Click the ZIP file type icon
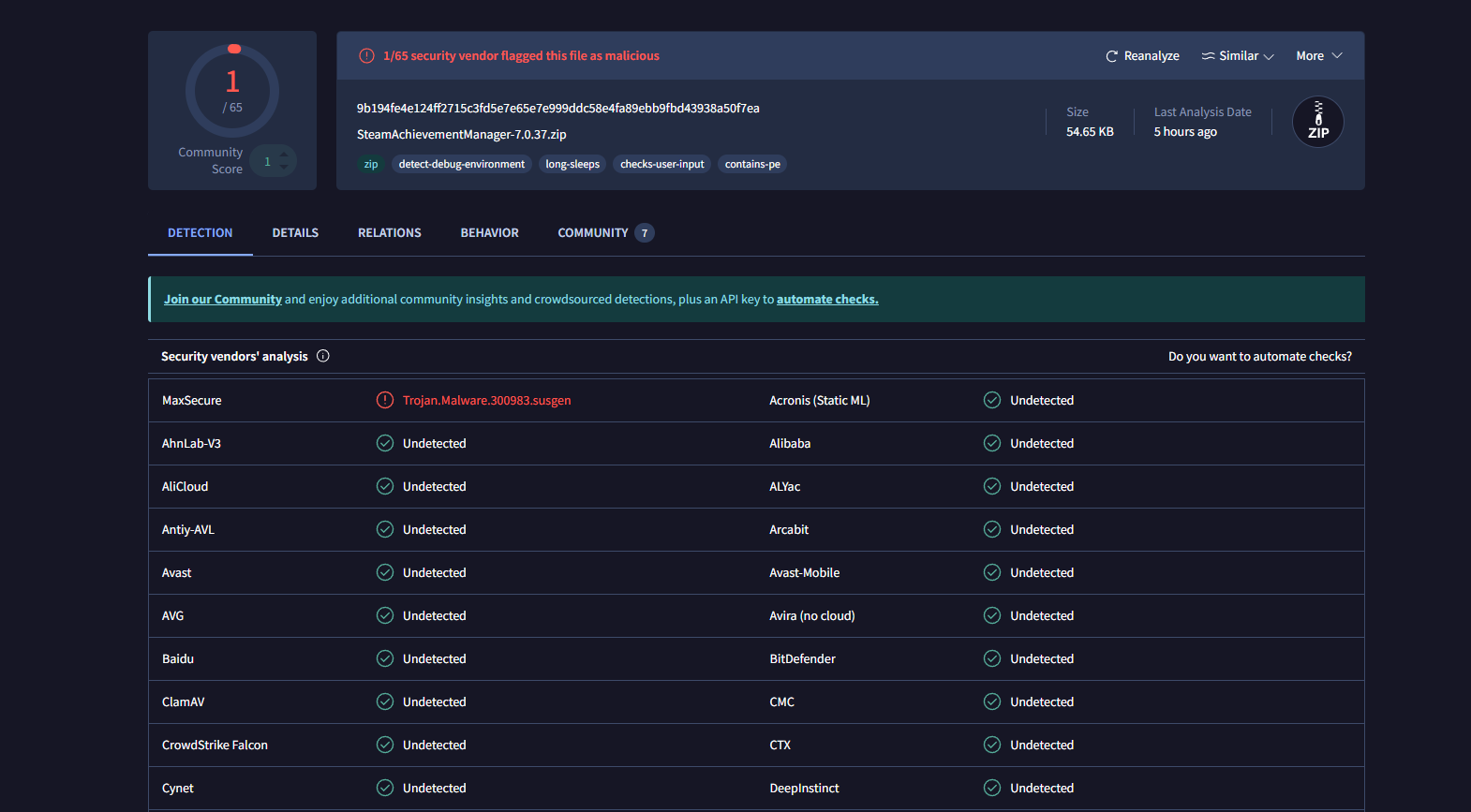The width and height of the screenshot is (1471, 812). 1317,122
